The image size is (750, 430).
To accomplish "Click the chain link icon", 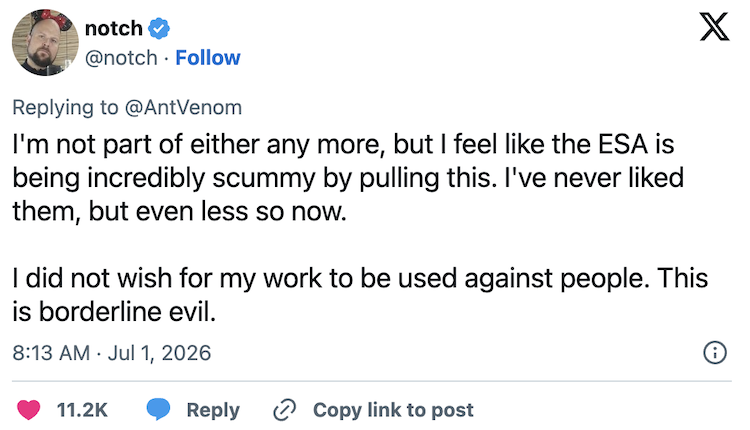I will point(285,410).
